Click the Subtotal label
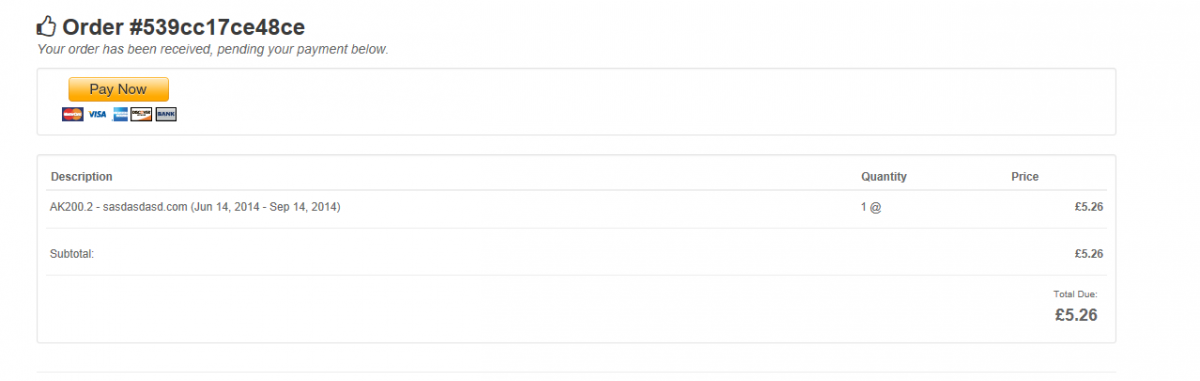Viewport: 1200px width, 381px height. [x=72, y=254]
